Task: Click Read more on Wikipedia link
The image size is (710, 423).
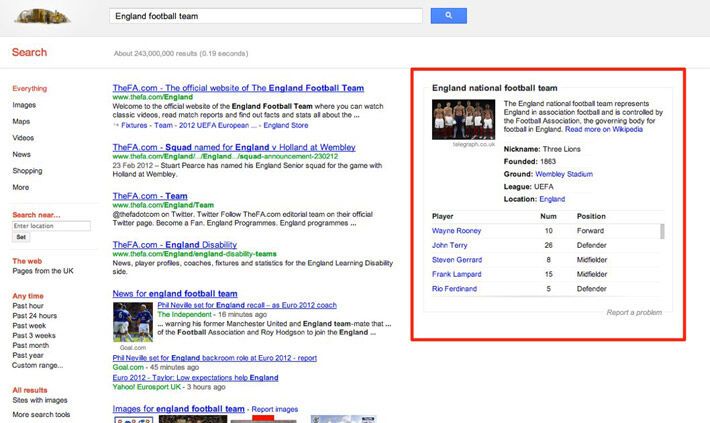Action: [x=604, y=130]
